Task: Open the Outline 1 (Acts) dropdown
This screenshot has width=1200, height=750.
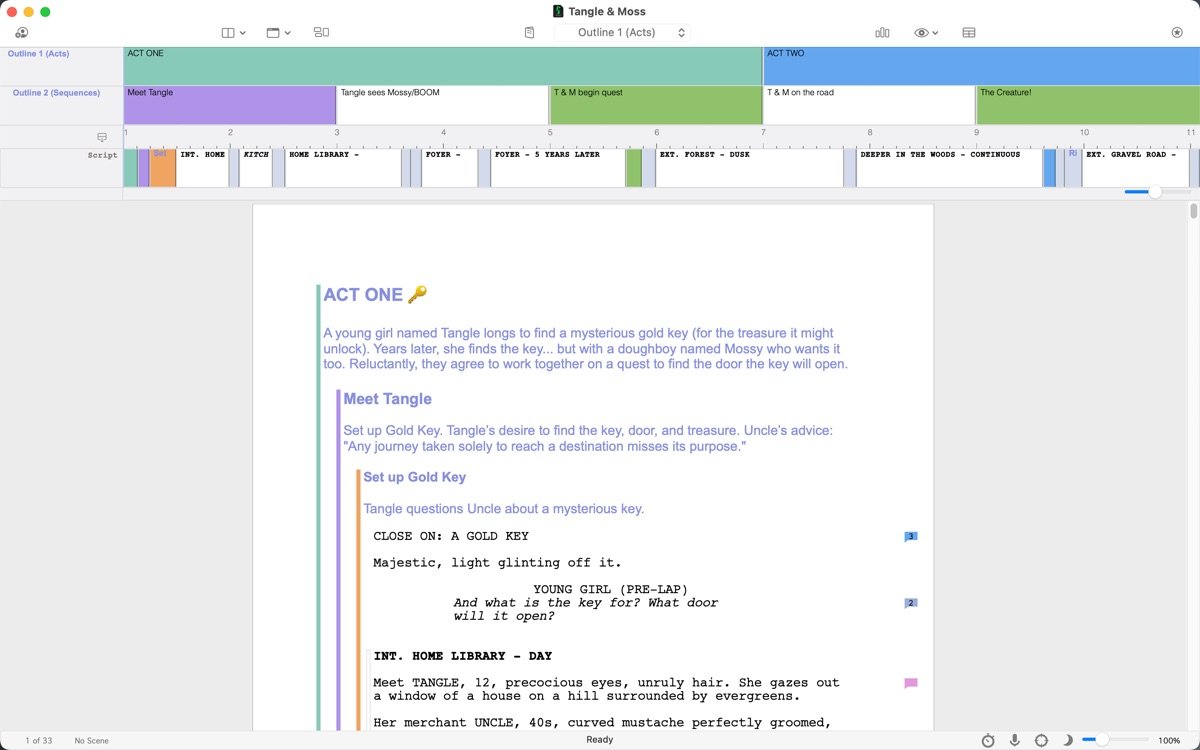Action: click(622, 32)
